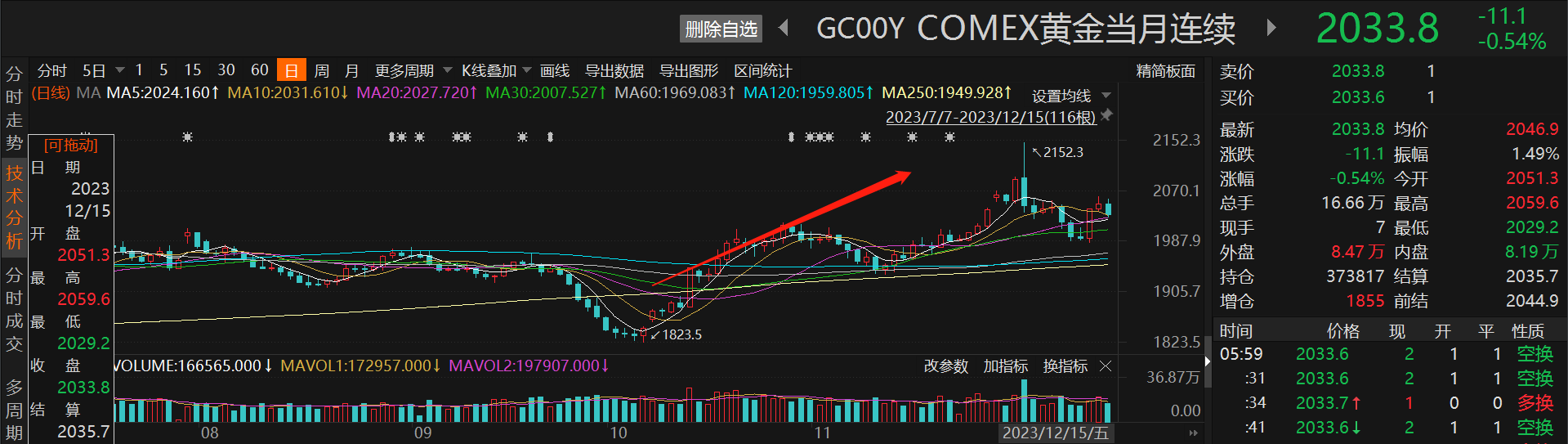This screenshot has width=1568, height=444.
Task: Select the 5-minute period
Action: point(163,70)
